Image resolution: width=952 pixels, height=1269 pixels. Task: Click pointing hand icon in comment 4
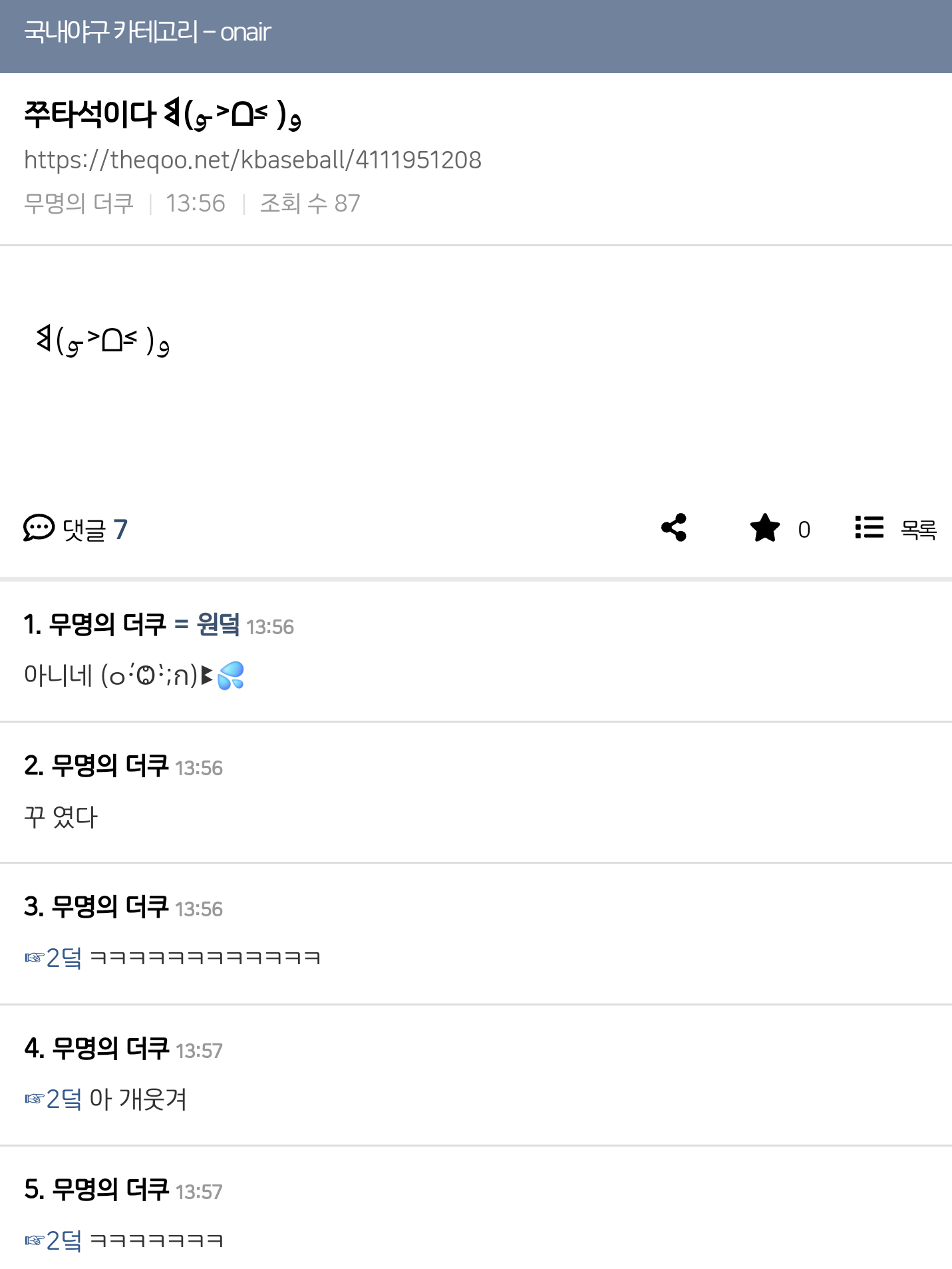click(34, 1099)
